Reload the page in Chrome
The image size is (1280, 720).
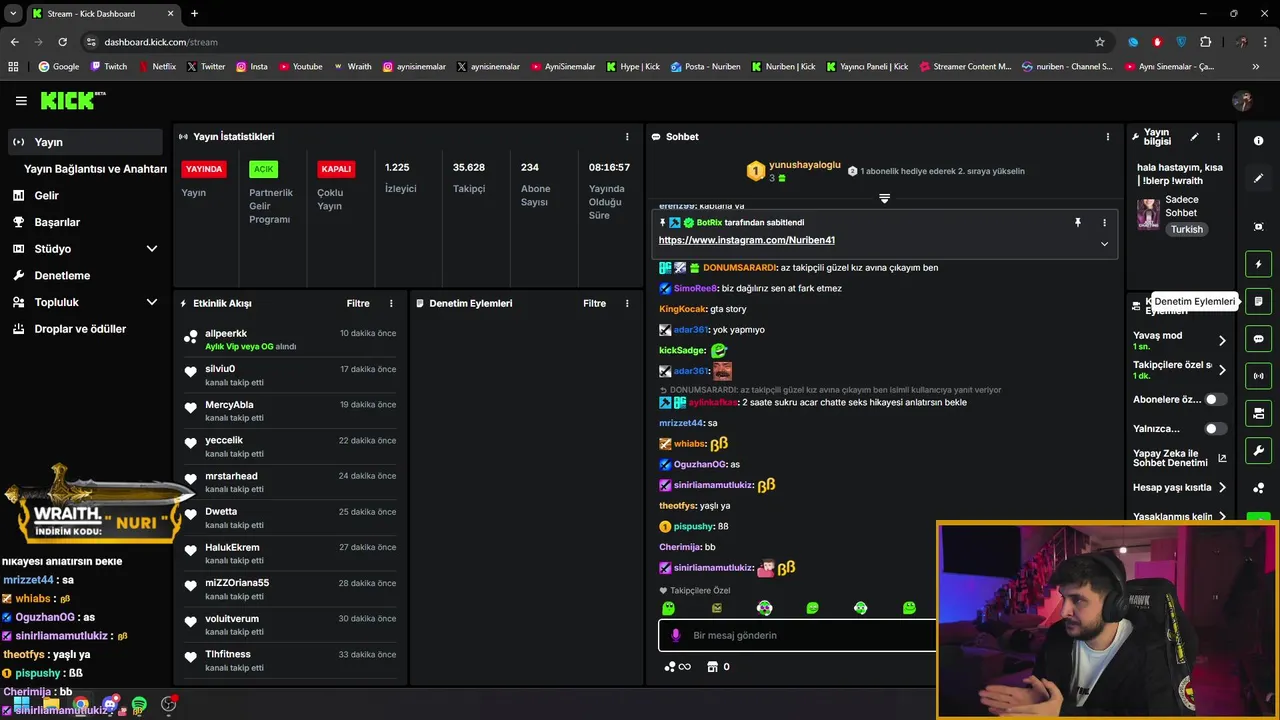62,42
